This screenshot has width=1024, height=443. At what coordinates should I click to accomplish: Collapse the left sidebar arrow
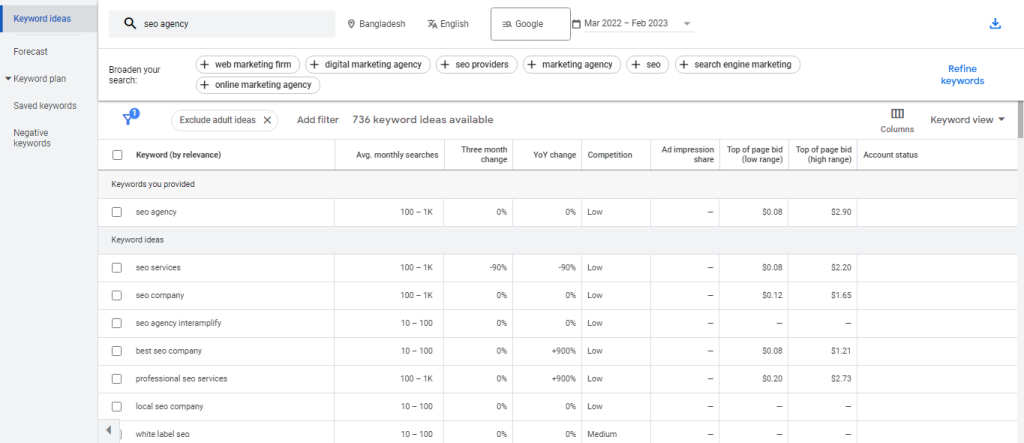pos(109,429)
